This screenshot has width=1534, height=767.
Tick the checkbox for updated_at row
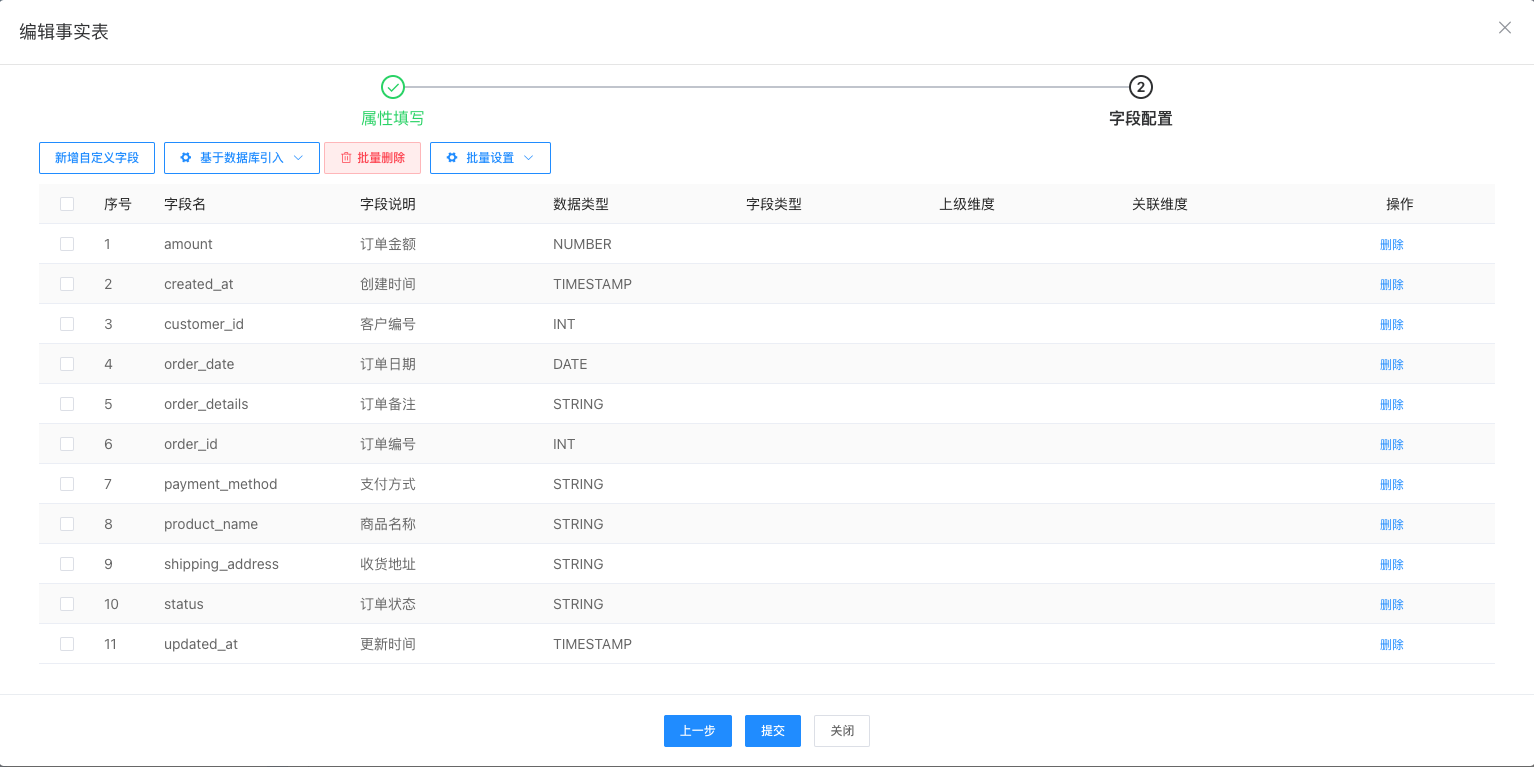[x=67, y=644]
